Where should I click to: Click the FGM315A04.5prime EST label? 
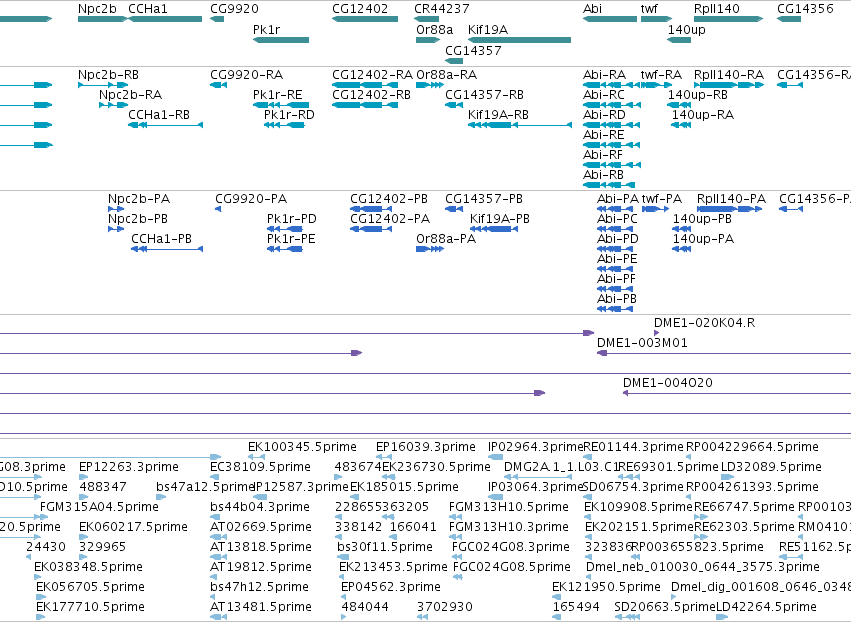point(99,507)
